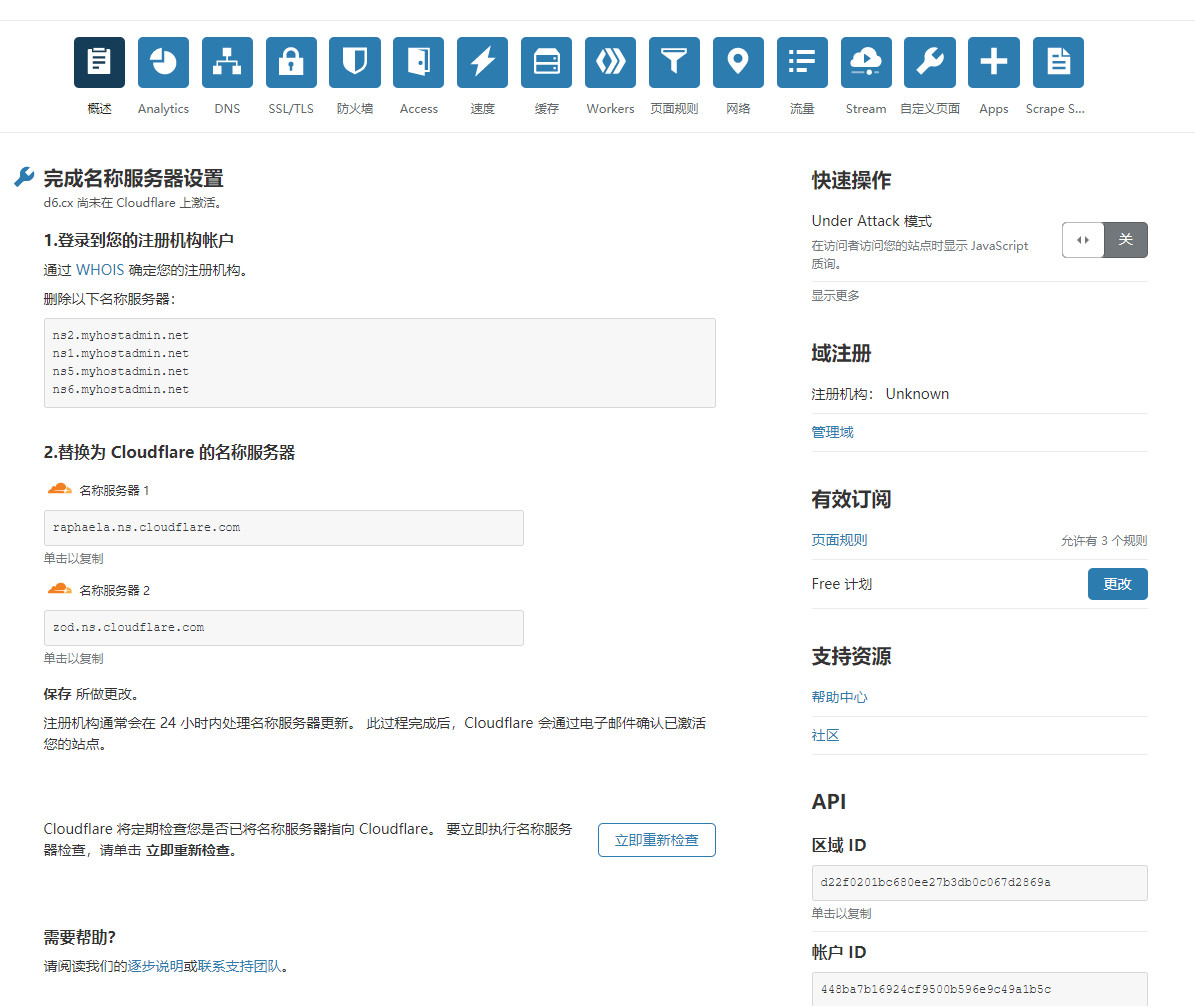Viewport: 1195px width, 1006px height.
Task: Open the Analytics pie chart icon
Action: 163,62
